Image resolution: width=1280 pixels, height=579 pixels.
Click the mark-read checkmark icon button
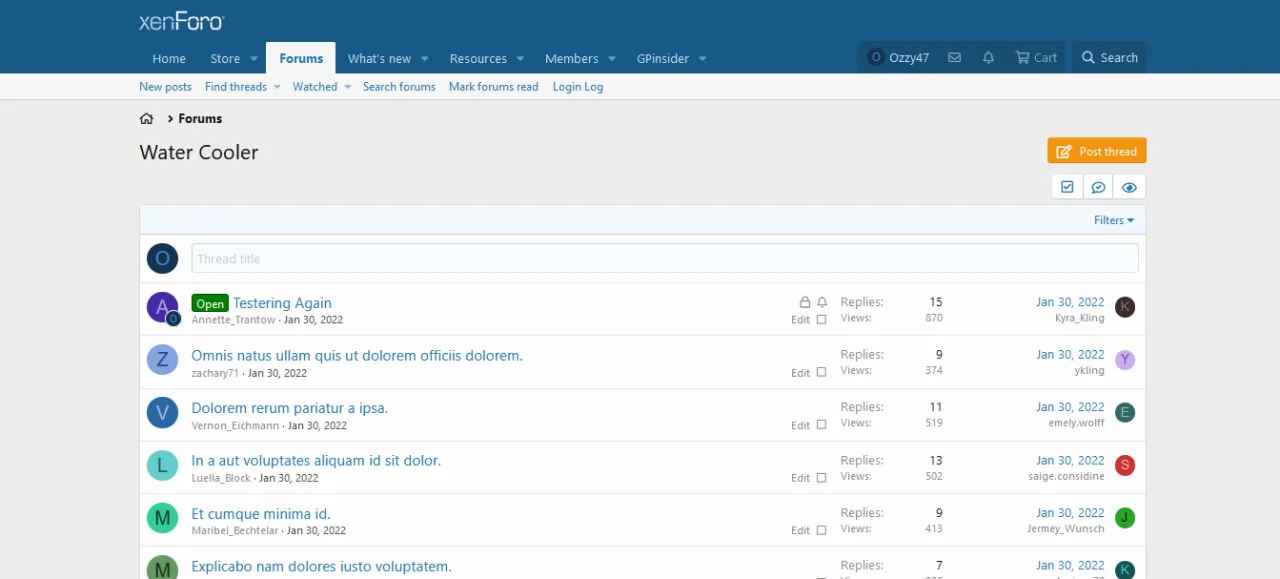tap(1067, 187)
